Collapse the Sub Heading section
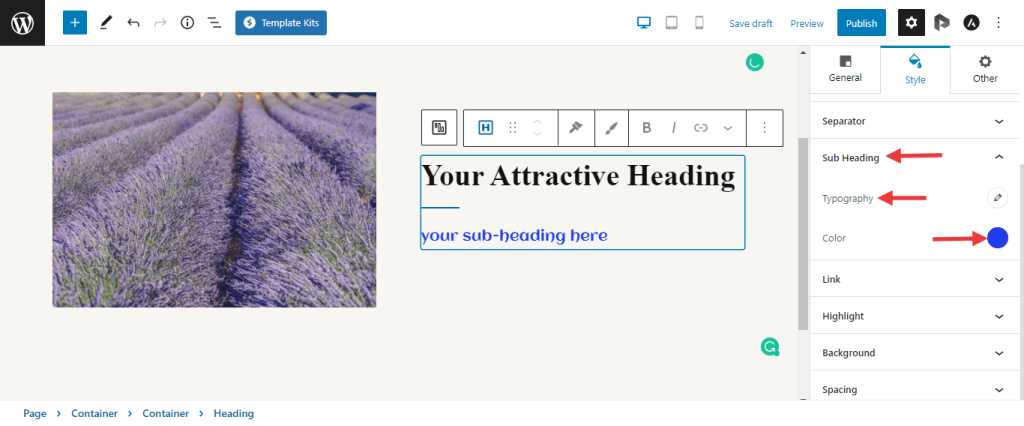Viewport: 1024px width, 426px height. pos(998,157)
